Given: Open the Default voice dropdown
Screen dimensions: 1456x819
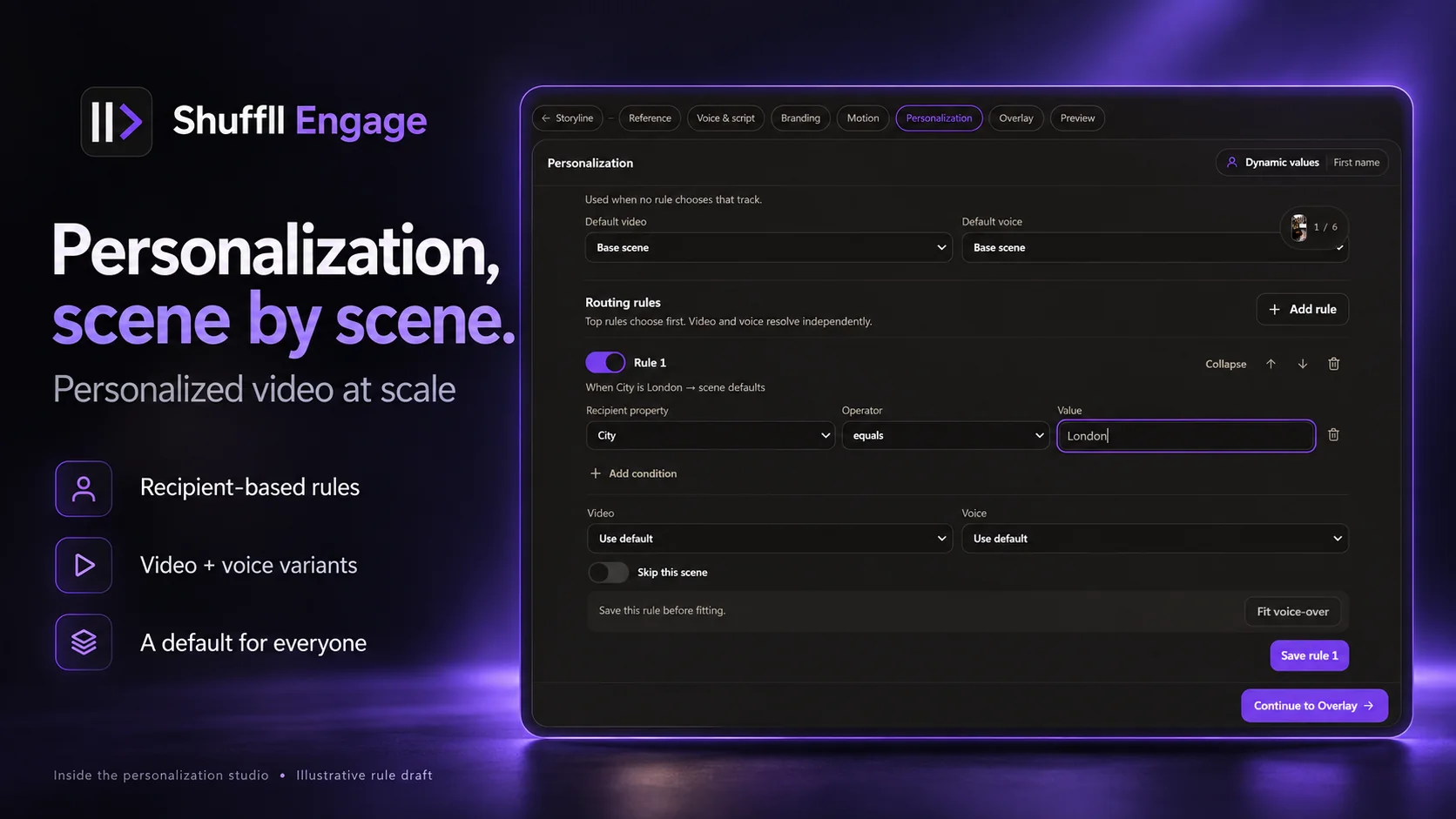Looking at the screenshot, I should point(1155,247).
